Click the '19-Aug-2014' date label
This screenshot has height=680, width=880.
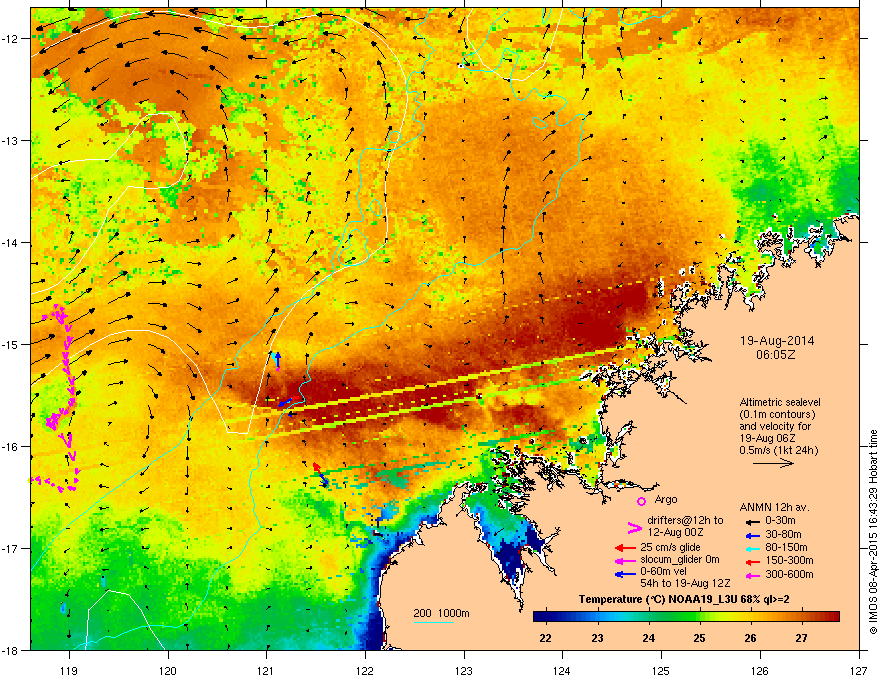[x=777, y=341]
